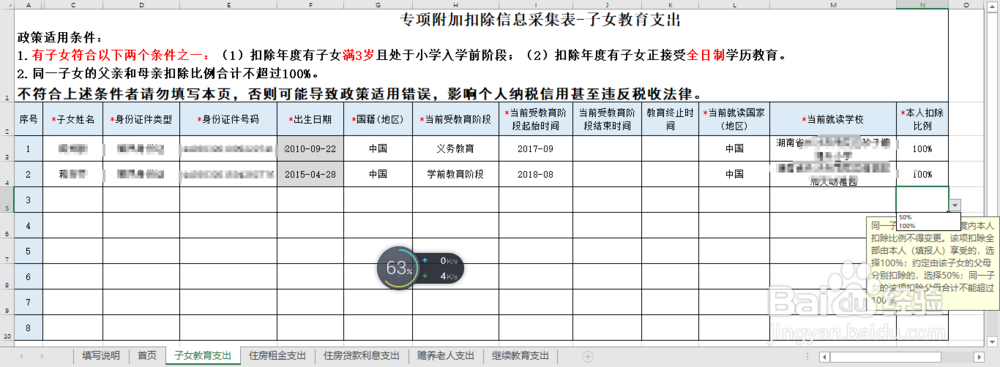This screenshot has height=367, width=1000.
Task: Select column O header
Action: point(966,4)
